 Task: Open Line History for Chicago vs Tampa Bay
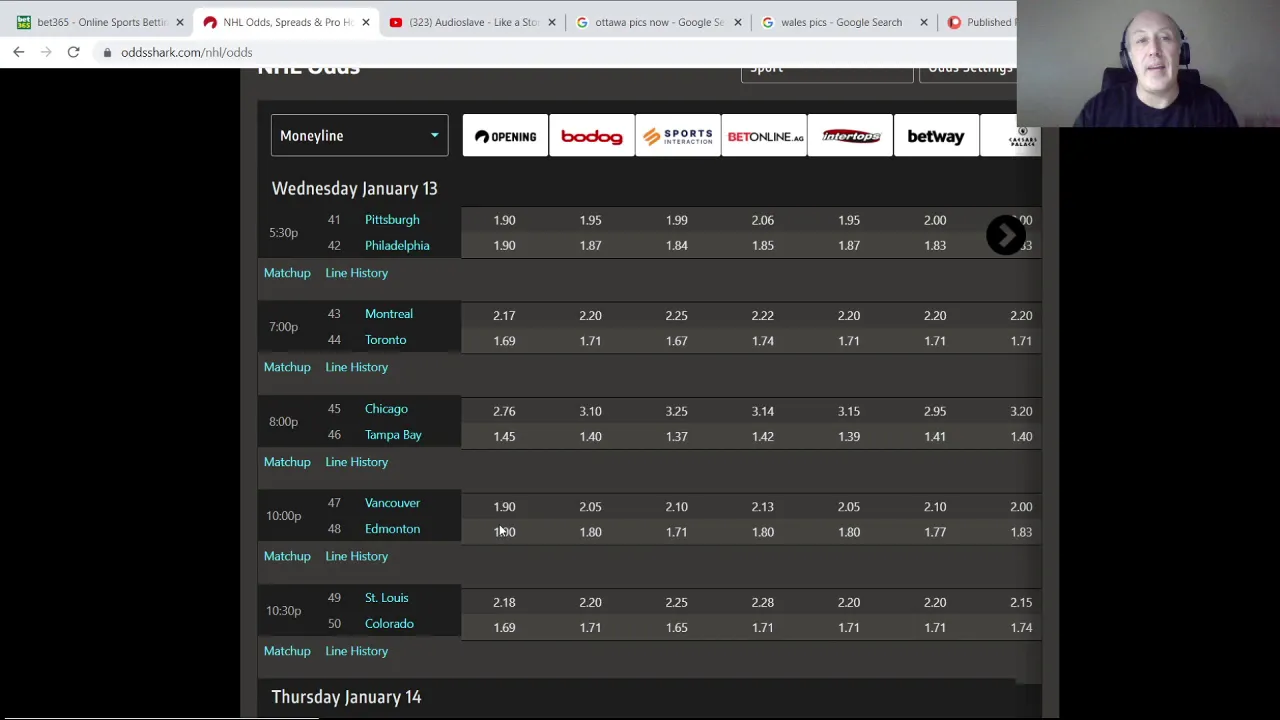coord(356,462)
